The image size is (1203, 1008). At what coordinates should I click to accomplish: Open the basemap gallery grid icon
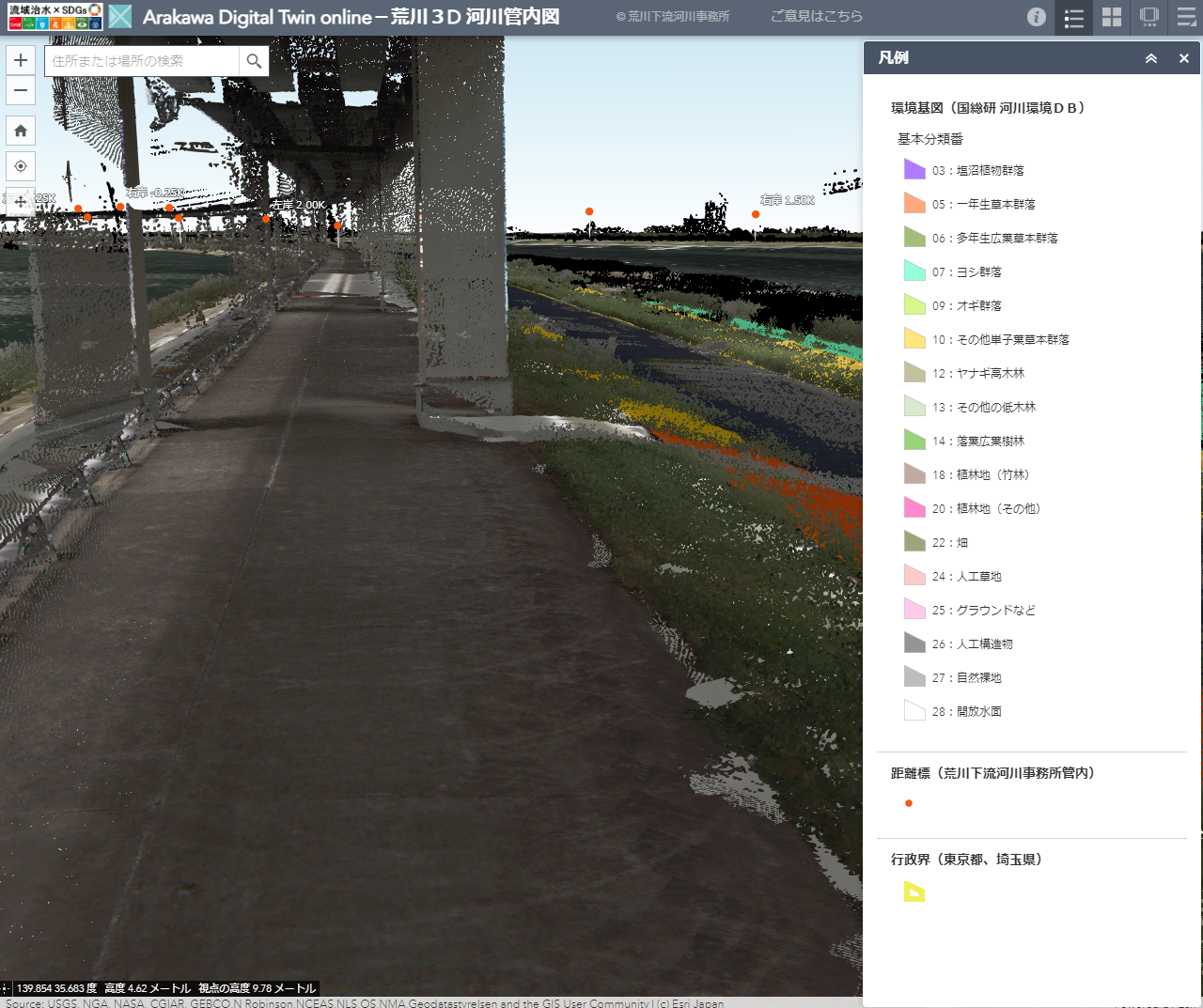point(1111,17)
